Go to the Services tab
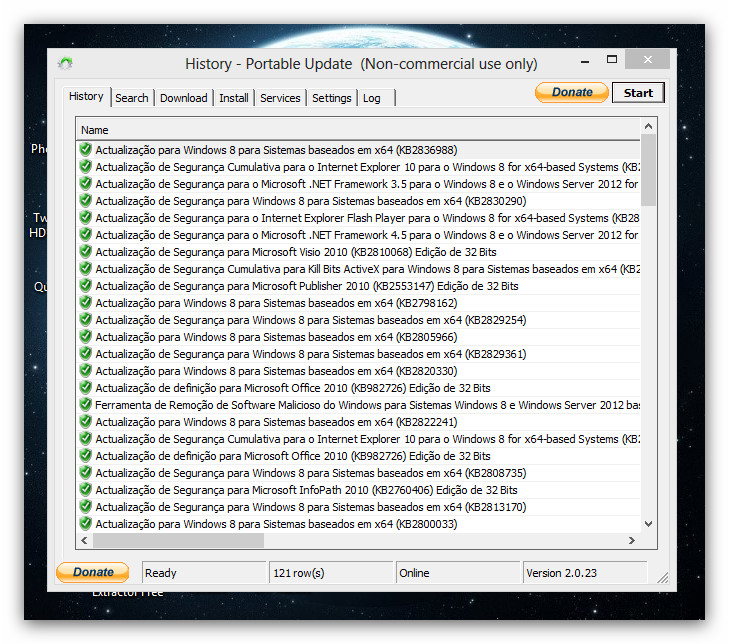This screenshot has width=729, height=644. pos(280,98)
